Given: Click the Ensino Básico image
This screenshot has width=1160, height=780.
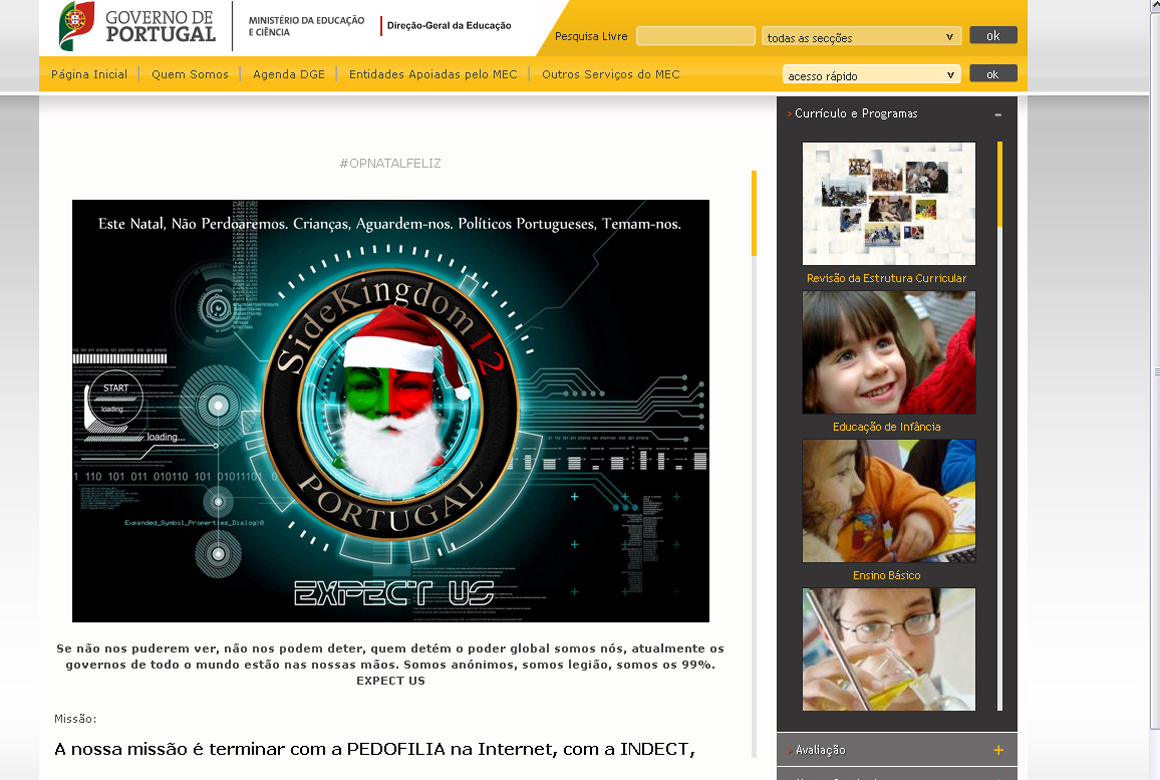Looking at the screenshot, I should point(888,501).
